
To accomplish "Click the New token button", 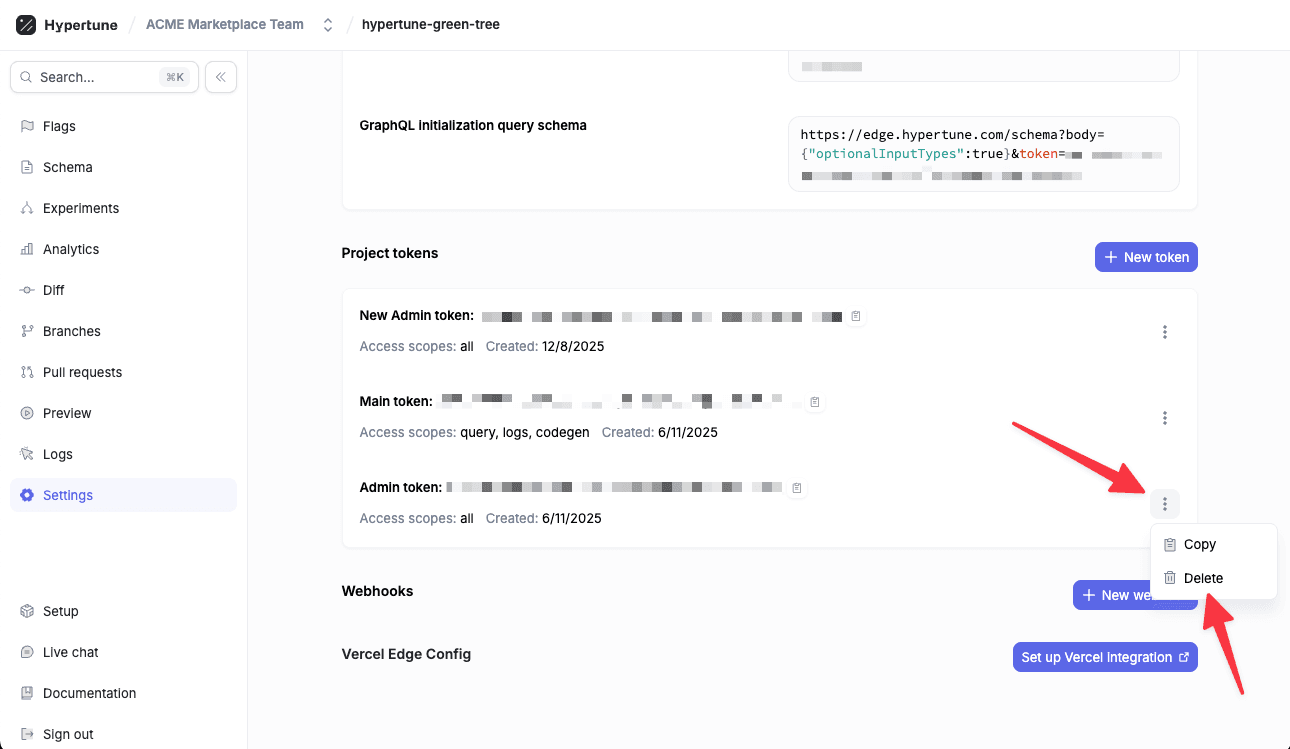I will 1146,257.
